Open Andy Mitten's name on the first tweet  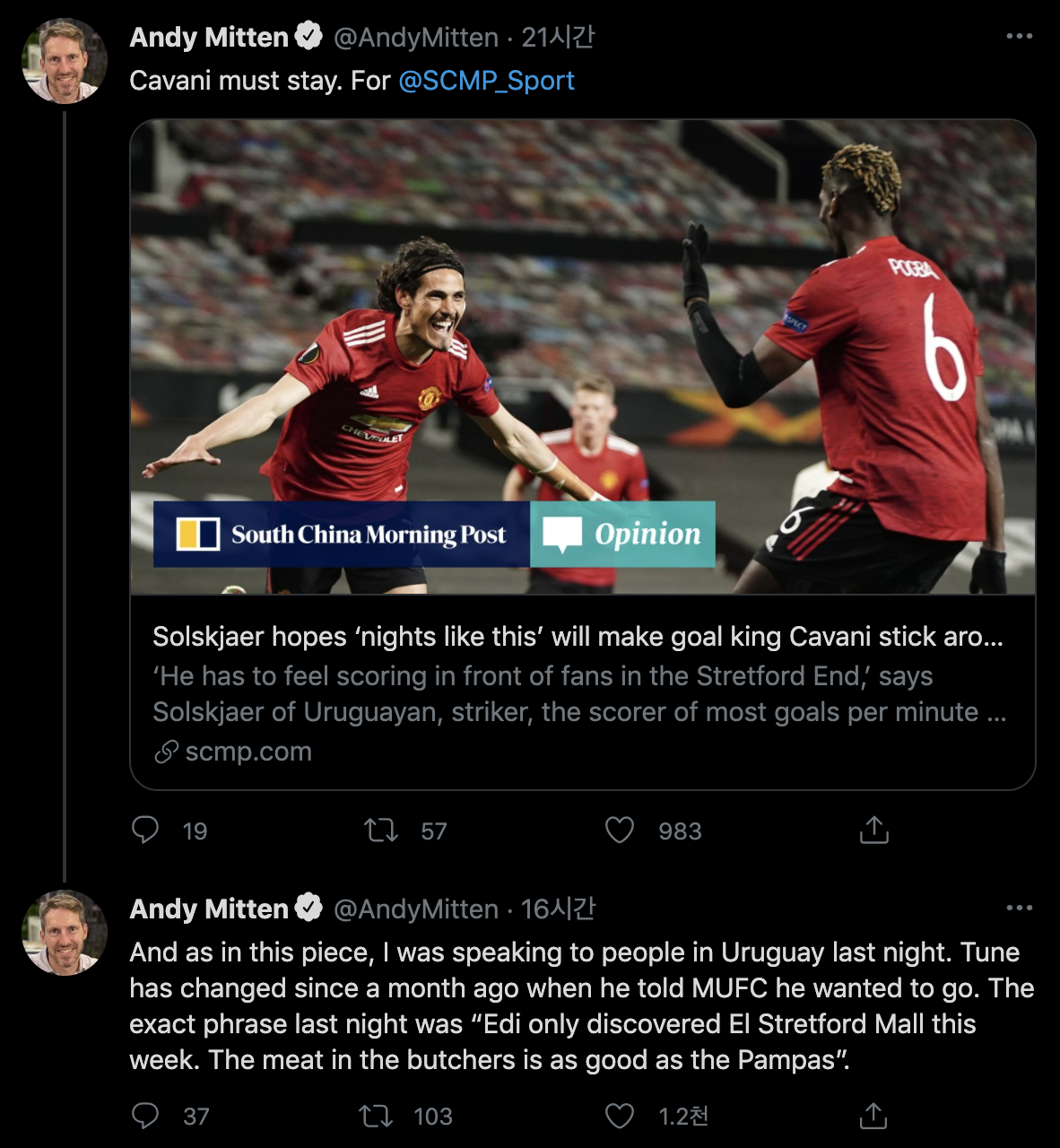coord(209,37)
